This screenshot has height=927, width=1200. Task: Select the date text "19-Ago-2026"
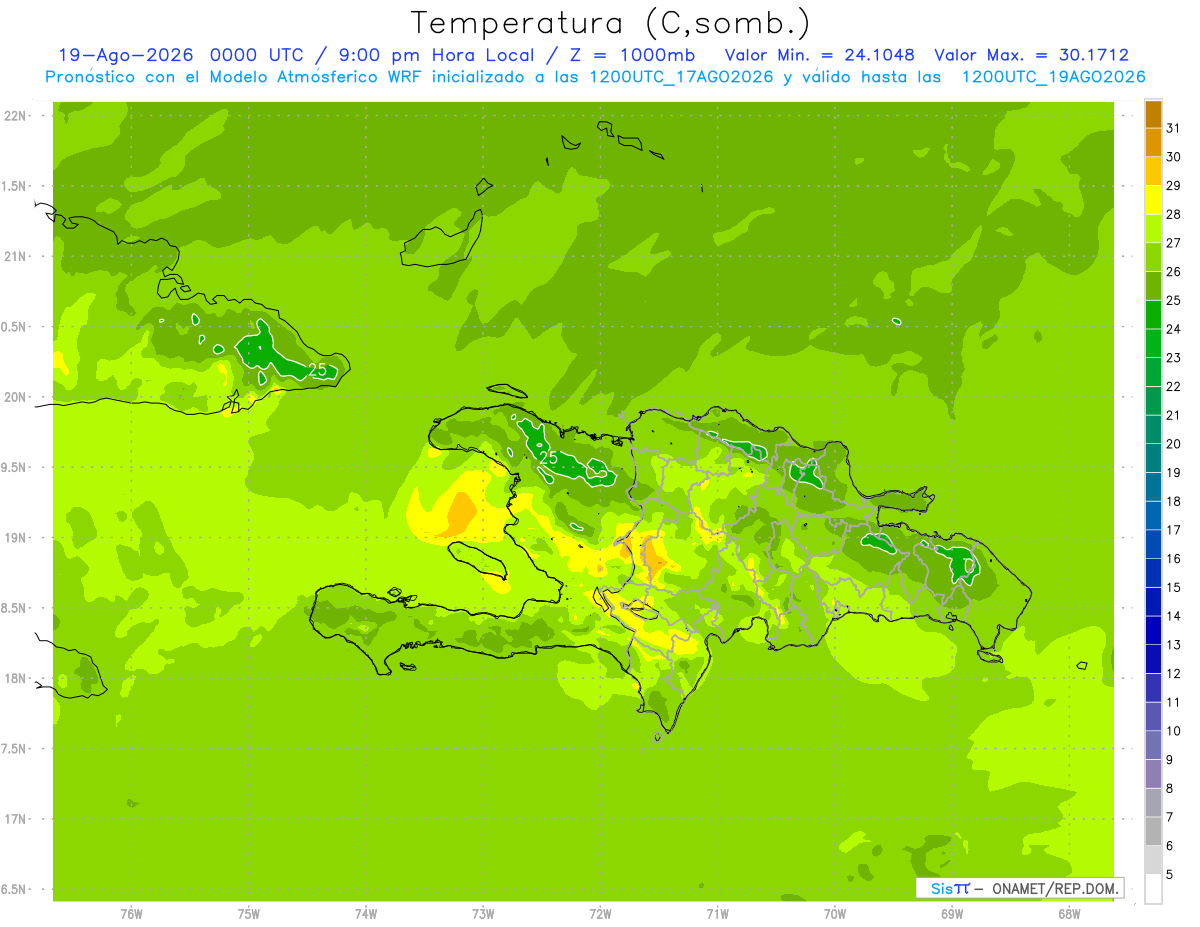(126, 55)
